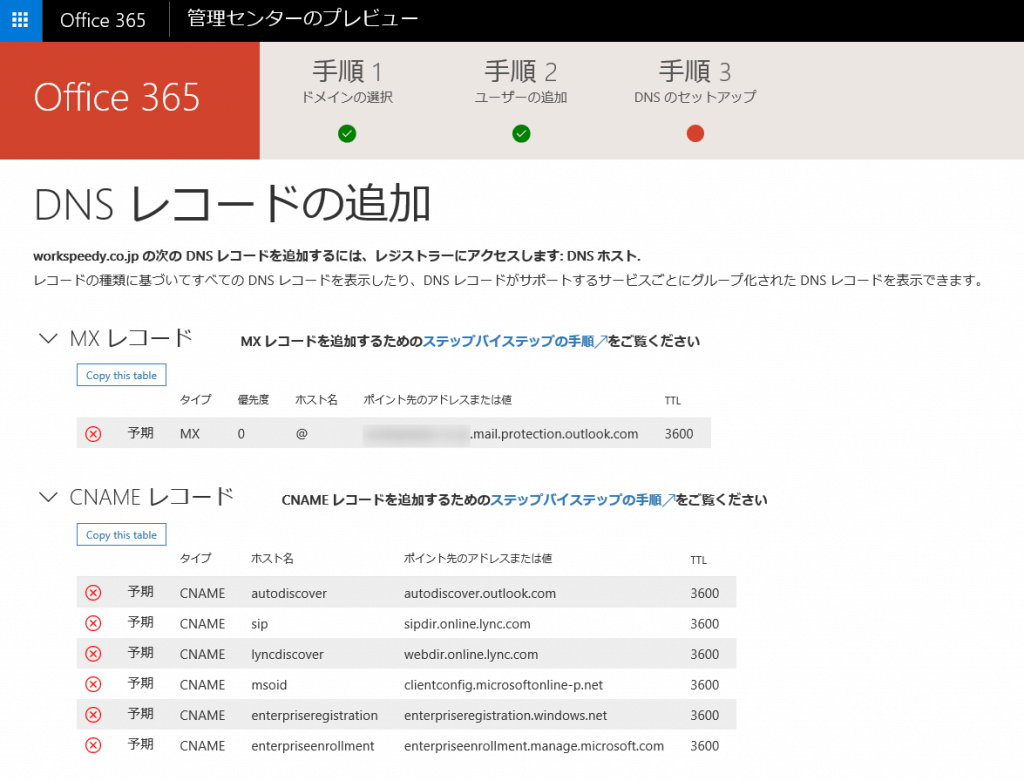Click the error icon beside msoid row
This screenshot has height=781, width=1024.
coord(93,685)
